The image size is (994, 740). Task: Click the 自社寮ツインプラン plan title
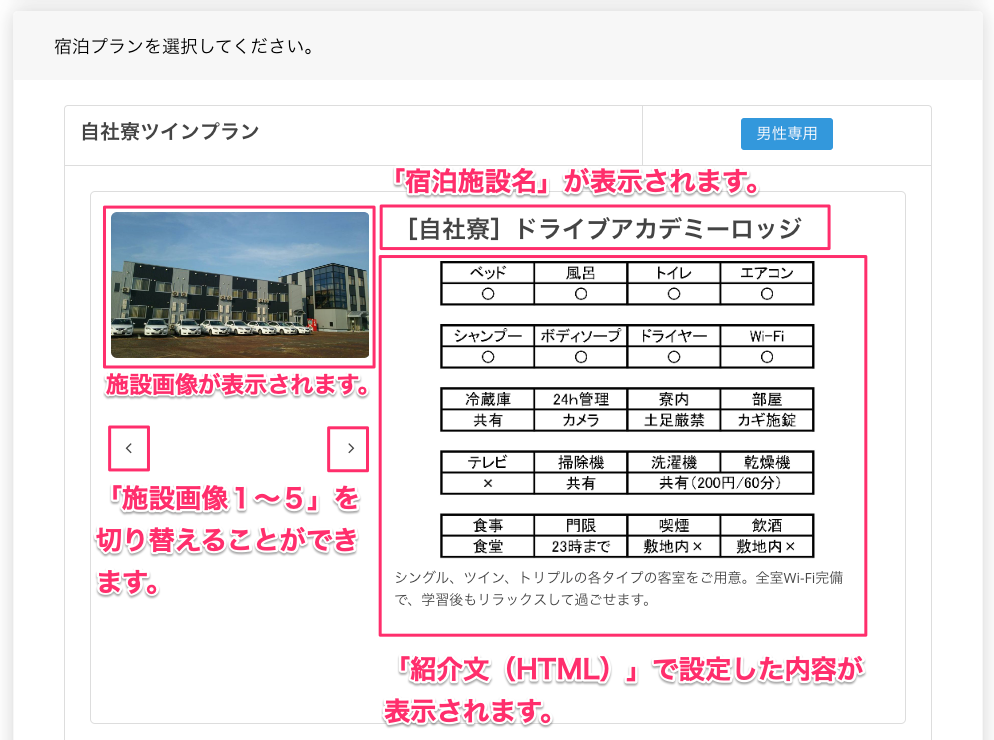tap(170, 132)
